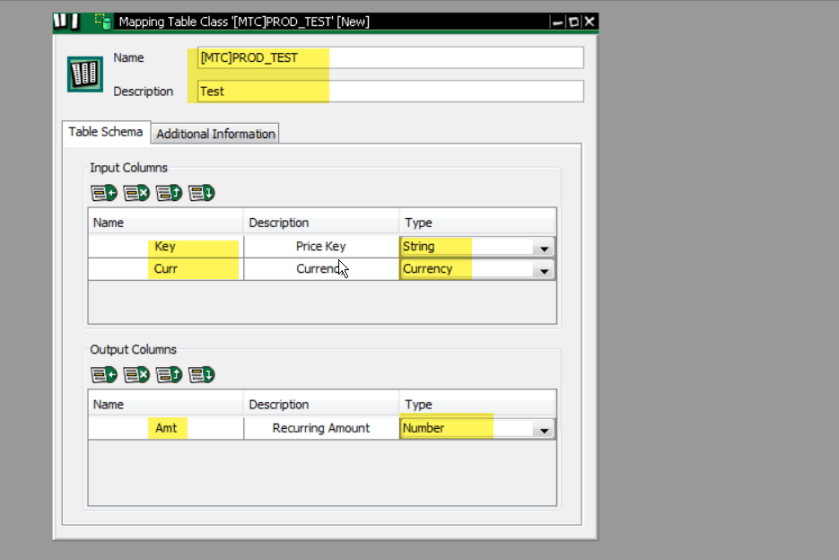Delete the selected output column row

[x=136, y=374]
